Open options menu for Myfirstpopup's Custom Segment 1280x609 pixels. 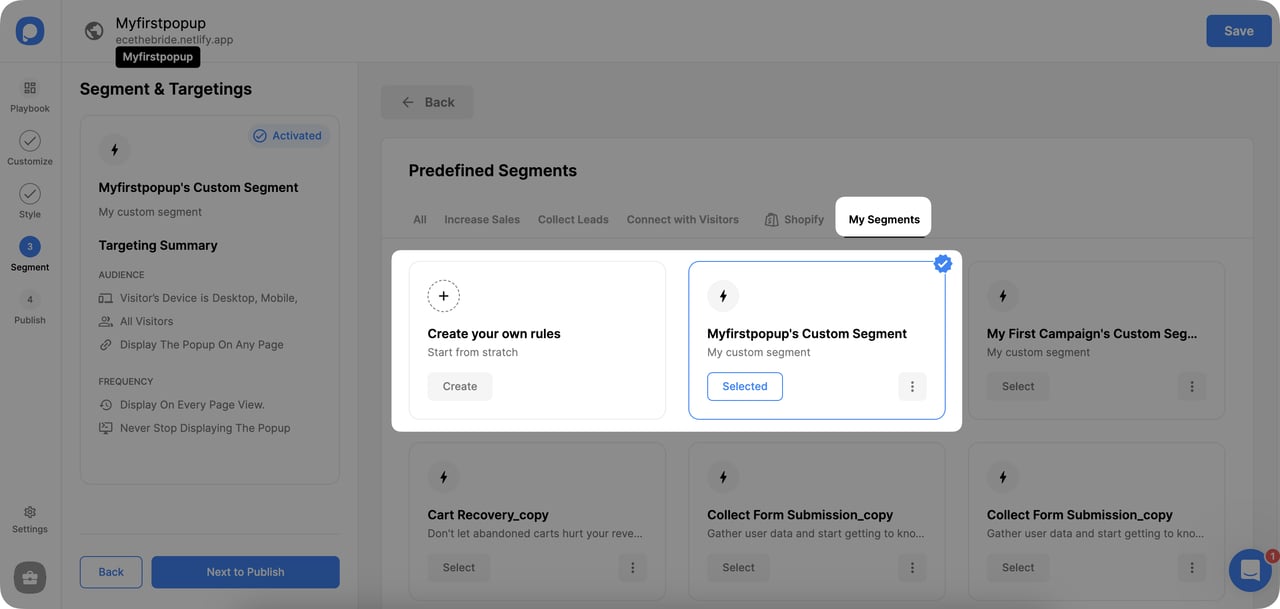(x=912, y=386)
